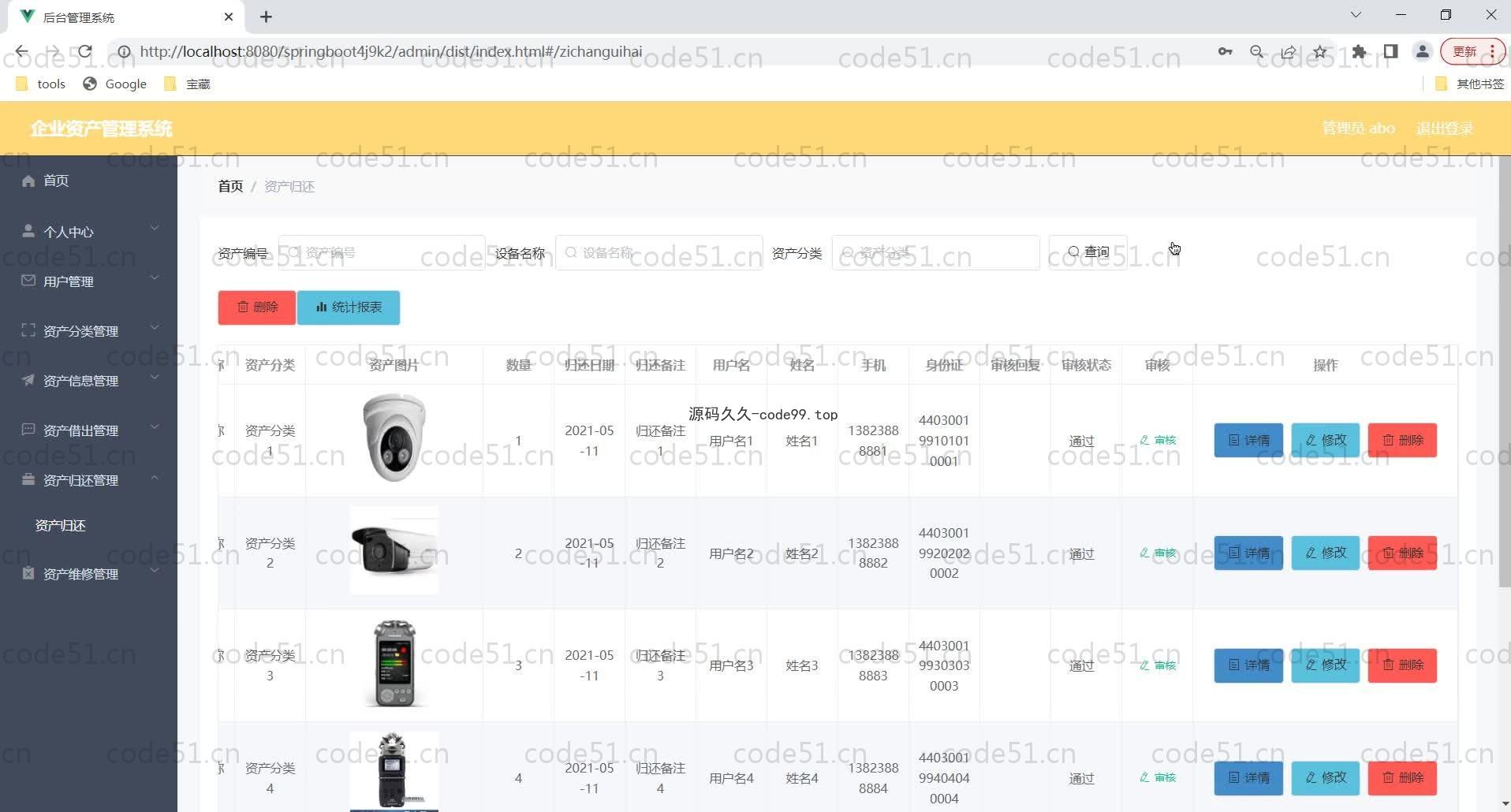Collapse 资产归还管理 sidebar menu
Image resolution: width=1511 pixels, height=812 pixels.
click(x=88, y=479)
